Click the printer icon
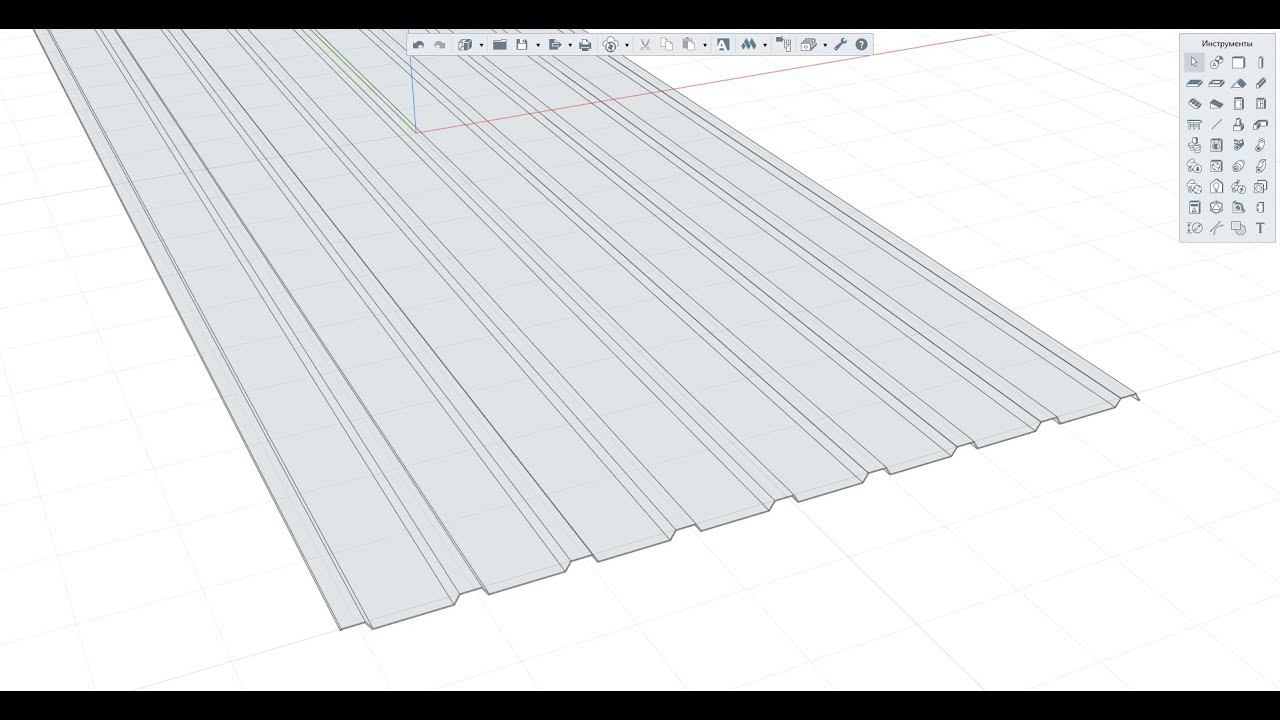Image resolution: width=1280 pixels, height=720 pixels. (585, 45)
